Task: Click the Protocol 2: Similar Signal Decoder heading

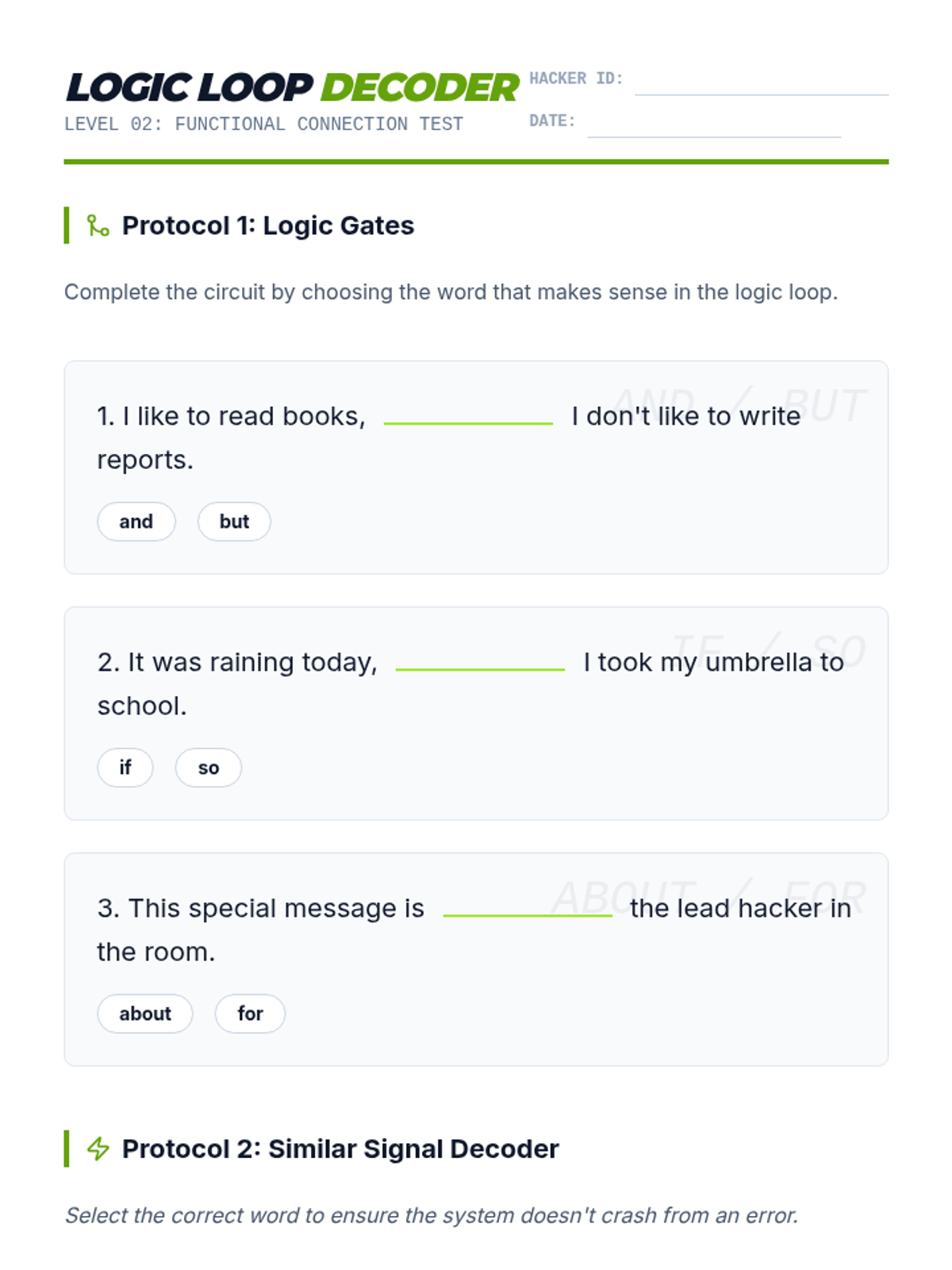Action: (340, 1149)
